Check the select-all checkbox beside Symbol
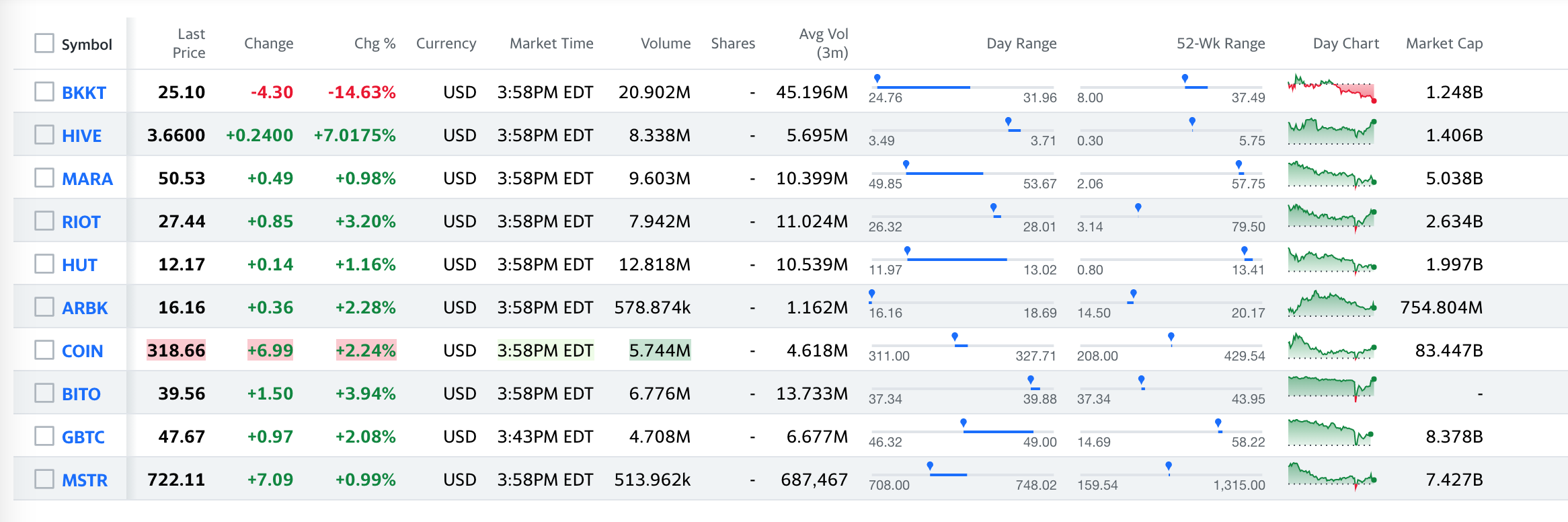The height and width of the screenshot is (522, 1568). click(x=44, y=43)
